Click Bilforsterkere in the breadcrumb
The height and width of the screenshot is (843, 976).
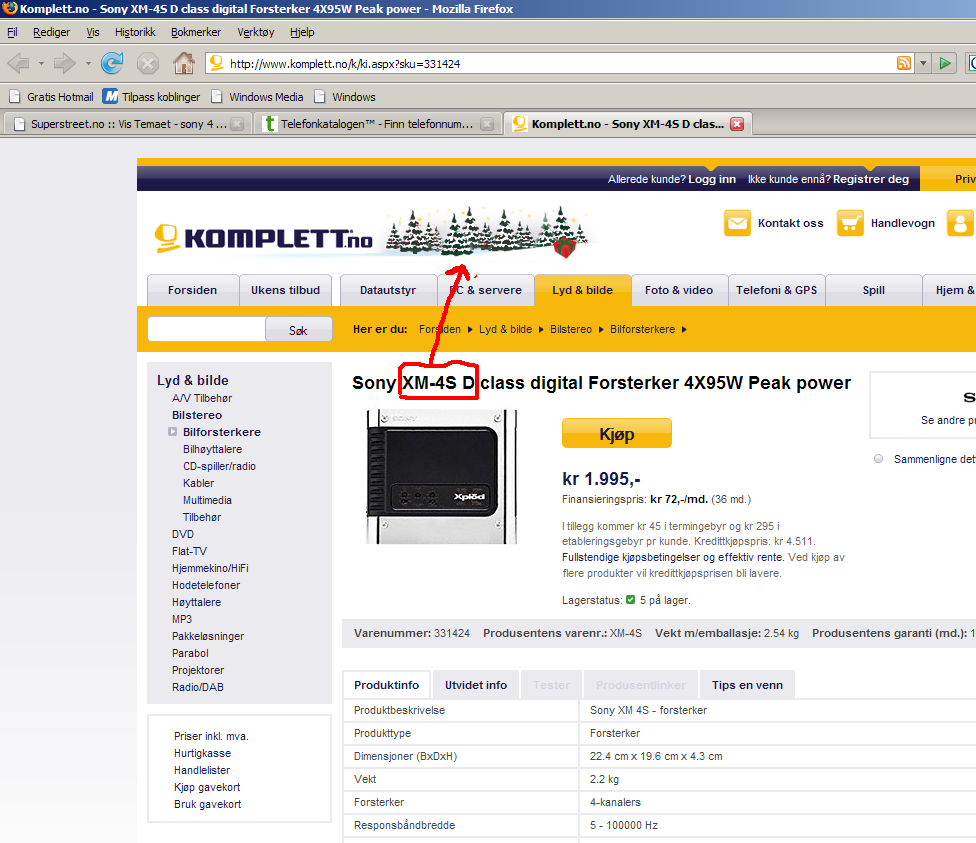pyautogui.click(x=642, y=329)
